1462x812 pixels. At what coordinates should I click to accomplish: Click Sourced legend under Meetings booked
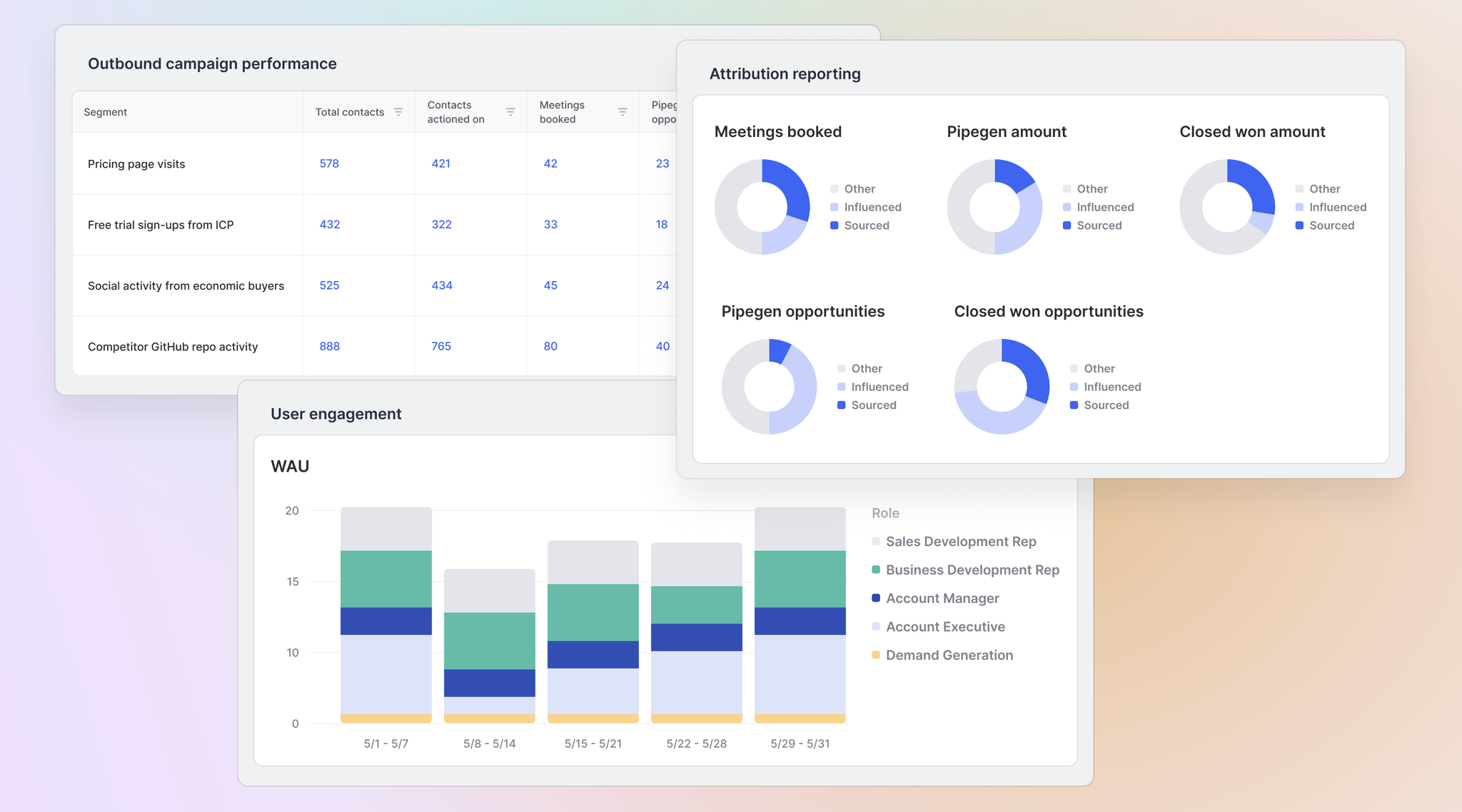866,225
